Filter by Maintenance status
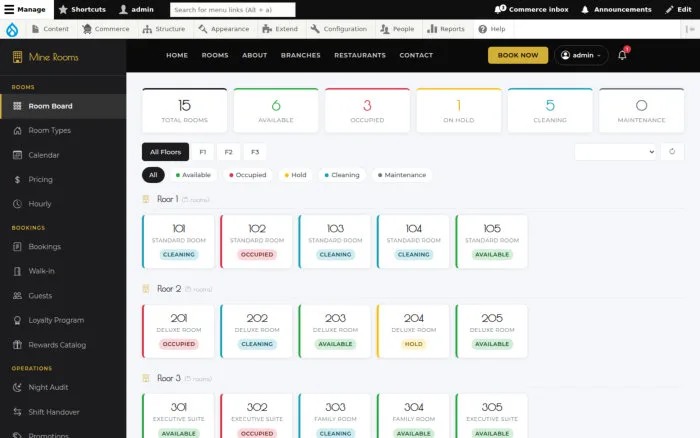Image resolution: width=700 pixels, height=438 pixels. point(402,175)
